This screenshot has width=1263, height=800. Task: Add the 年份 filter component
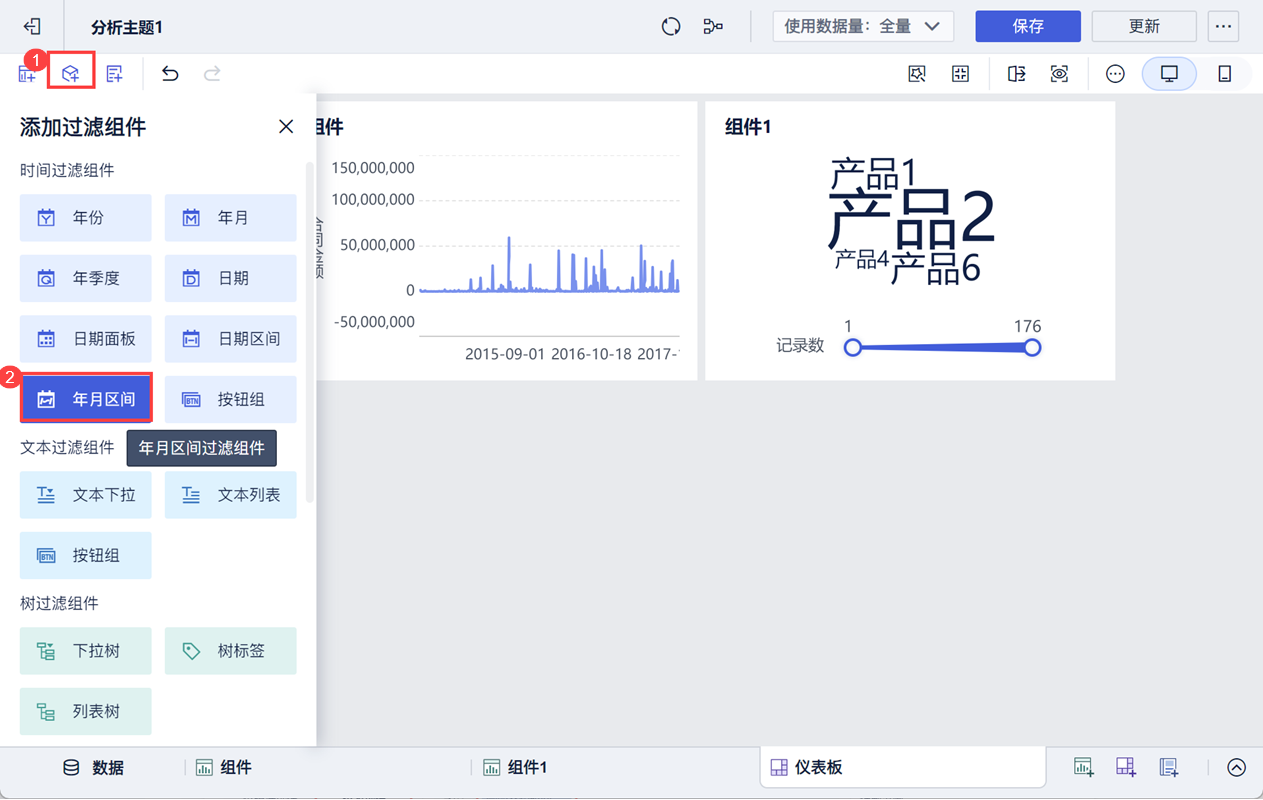point(86,218)
